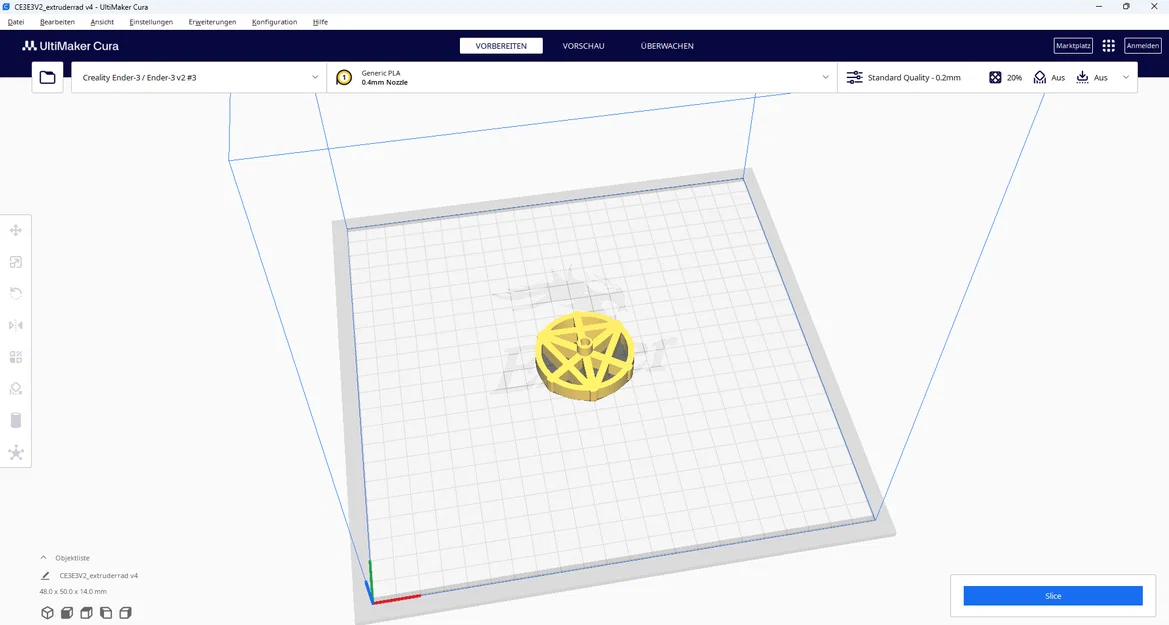The width and height of the screenshot is (1169, 625).
Task: Activate the support blocker tool
Action: click(x=16, y=389)
